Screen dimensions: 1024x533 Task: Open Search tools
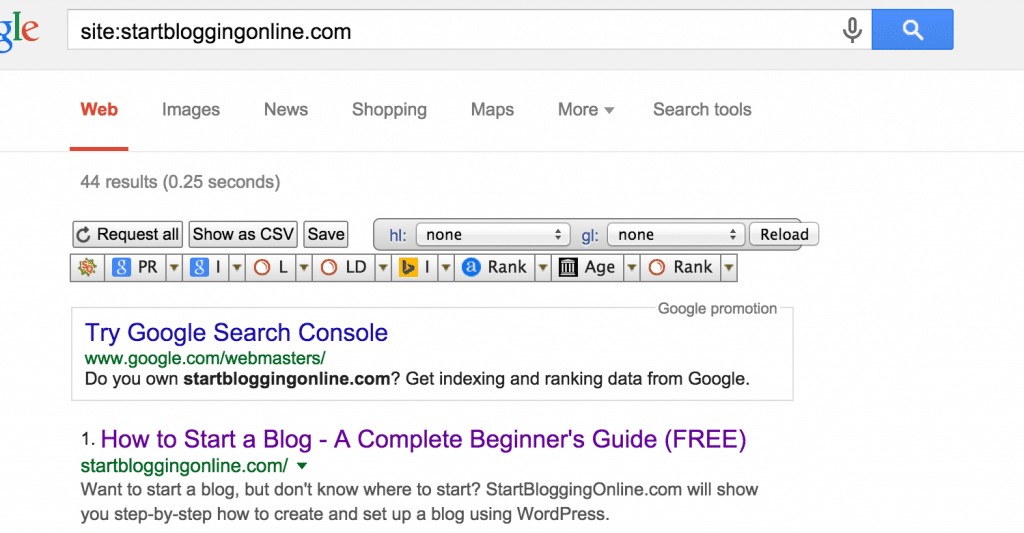702,109
